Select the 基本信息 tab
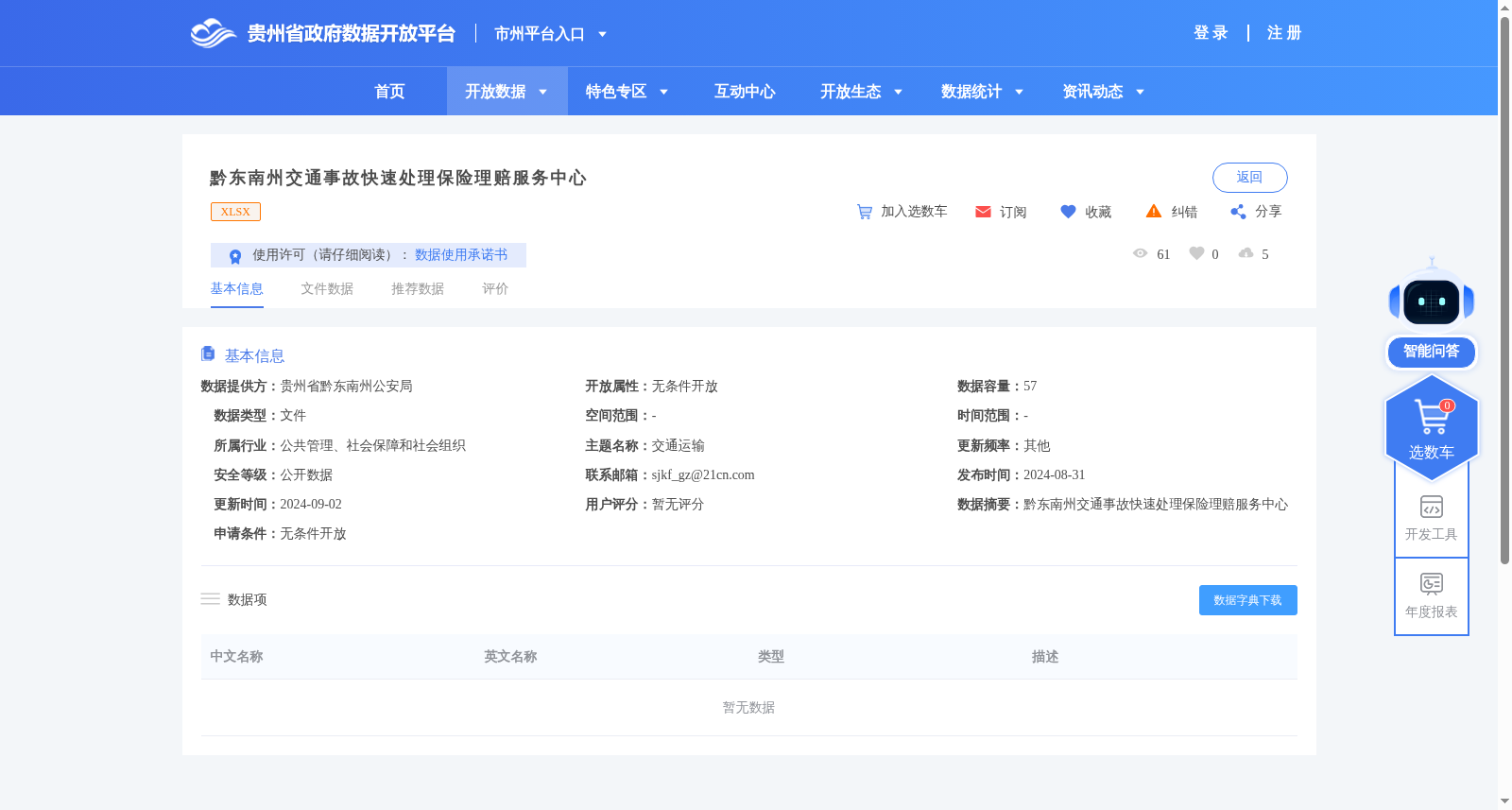1512x810 pixels. 236,289
